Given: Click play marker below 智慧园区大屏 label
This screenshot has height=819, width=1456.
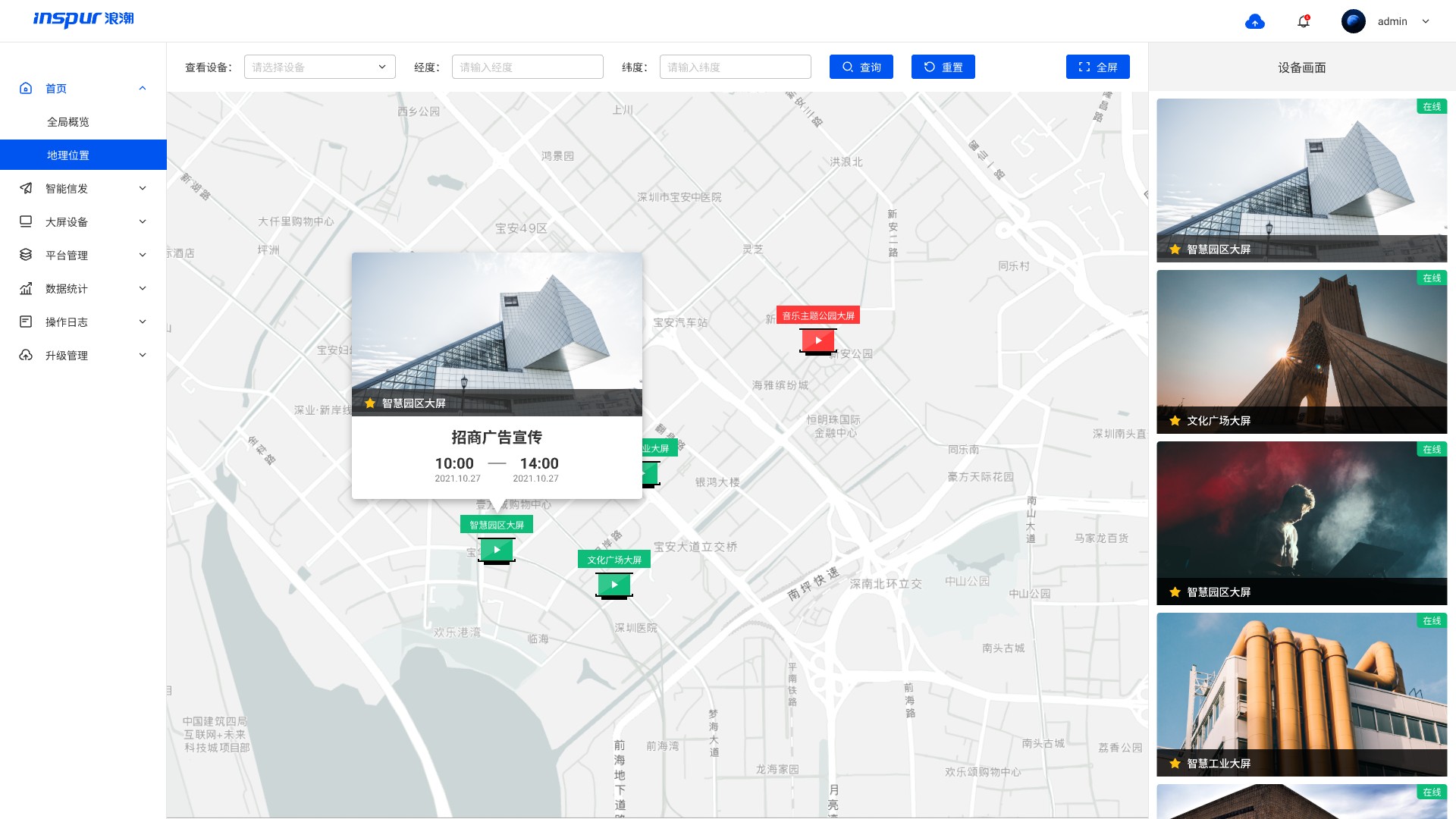Looking at the screenshot, I should click(497, 551).
